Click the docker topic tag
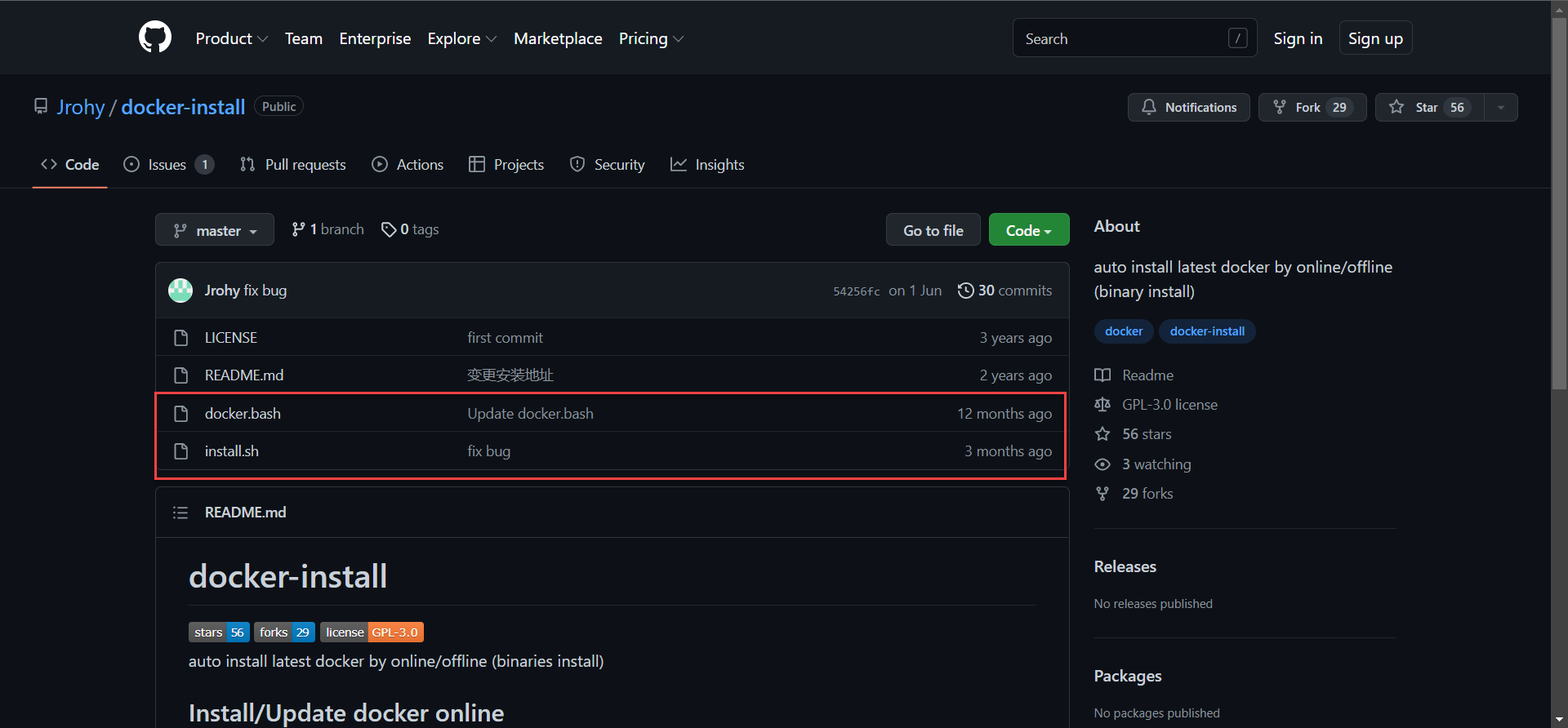1568x728 pixels. click(1124, 331)
